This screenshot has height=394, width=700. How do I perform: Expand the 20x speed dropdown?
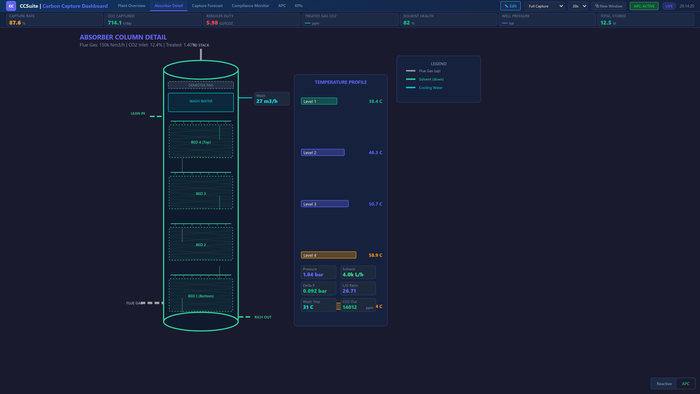click(579, 6)
